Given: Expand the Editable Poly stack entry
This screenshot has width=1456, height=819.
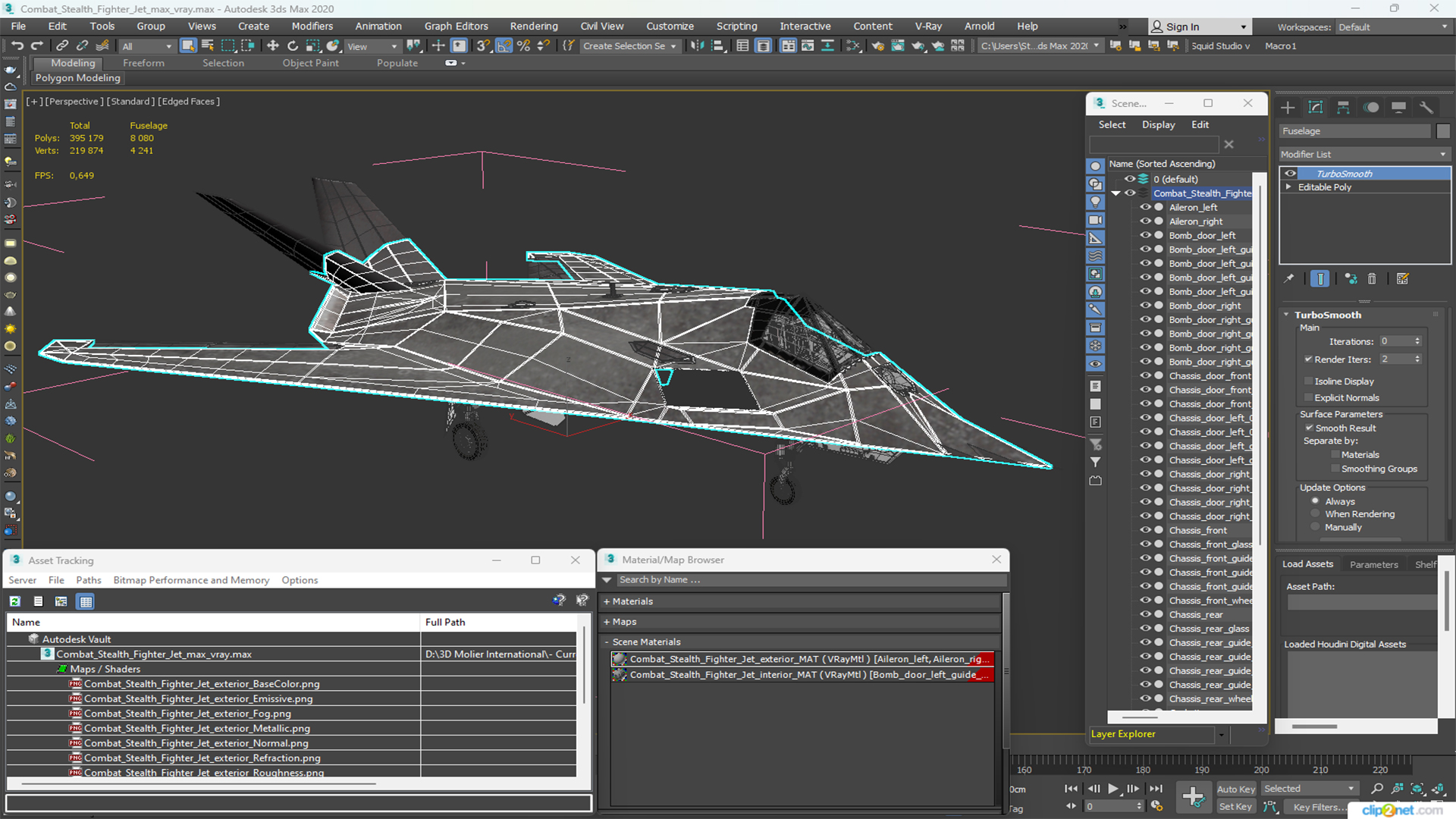Looking at the screenshot, I should (1288, 187).
